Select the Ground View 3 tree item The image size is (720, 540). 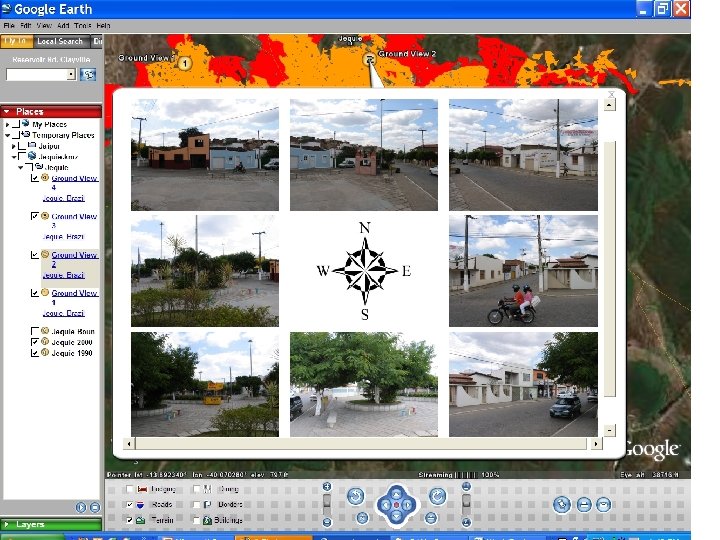[x=74, y=220]
